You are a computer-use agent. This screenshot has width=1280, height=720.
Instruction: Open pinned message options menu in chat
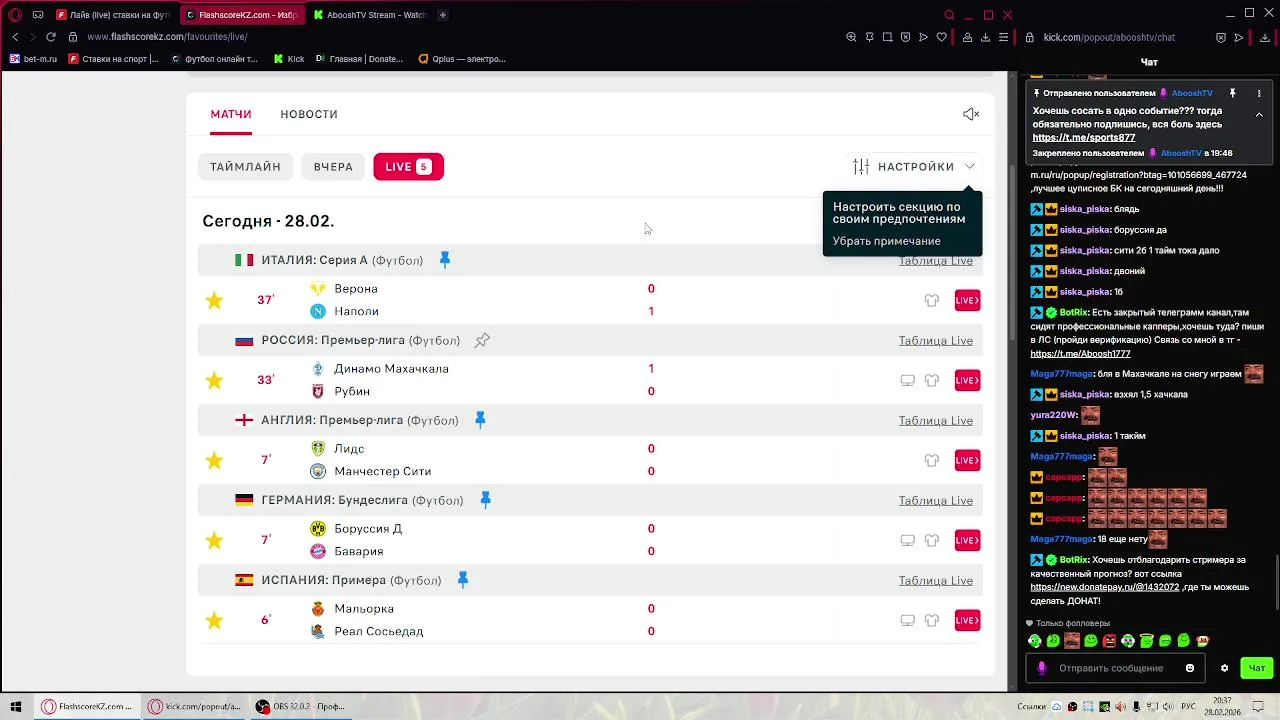1259,93
